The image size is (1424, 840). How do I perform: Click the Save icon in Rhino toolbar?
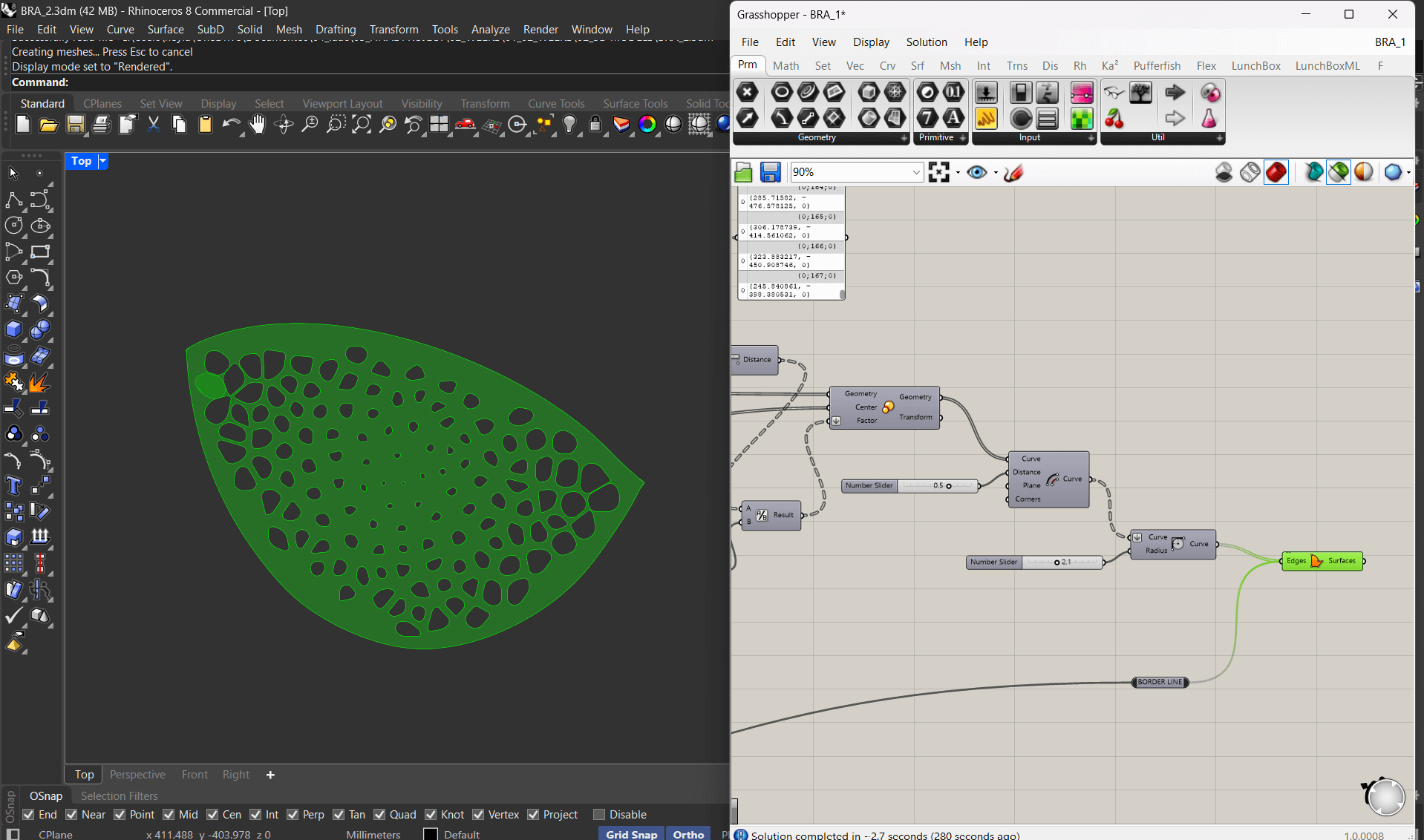pyautogui.click(x=75, y=125)
